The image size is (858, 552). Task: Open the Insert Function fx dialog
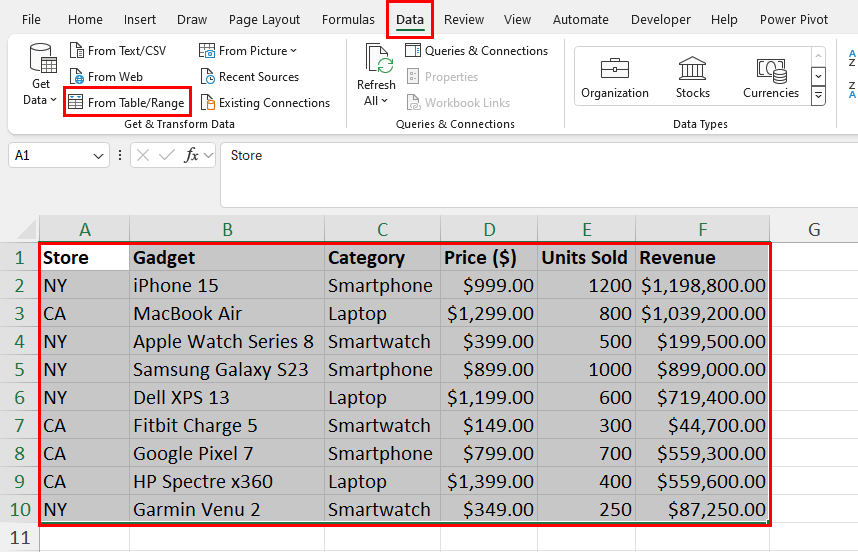[x=191, y=155]
